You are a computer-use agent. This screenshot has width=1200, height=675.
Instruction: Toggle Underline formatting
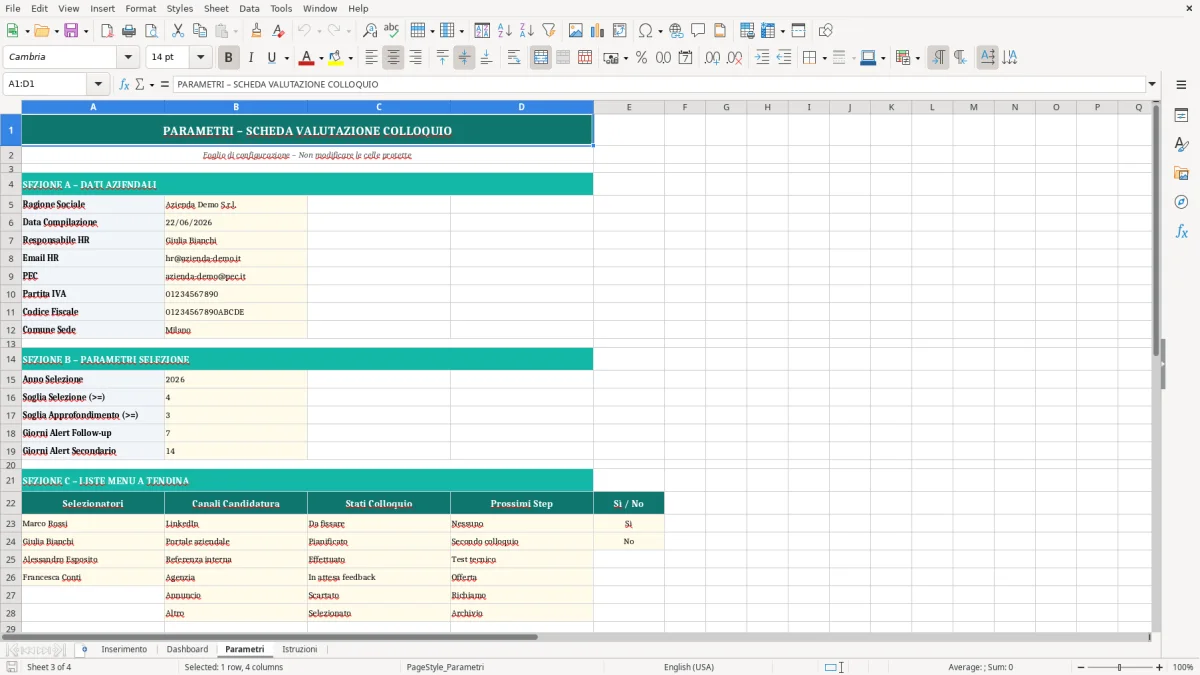pos(271,58)
